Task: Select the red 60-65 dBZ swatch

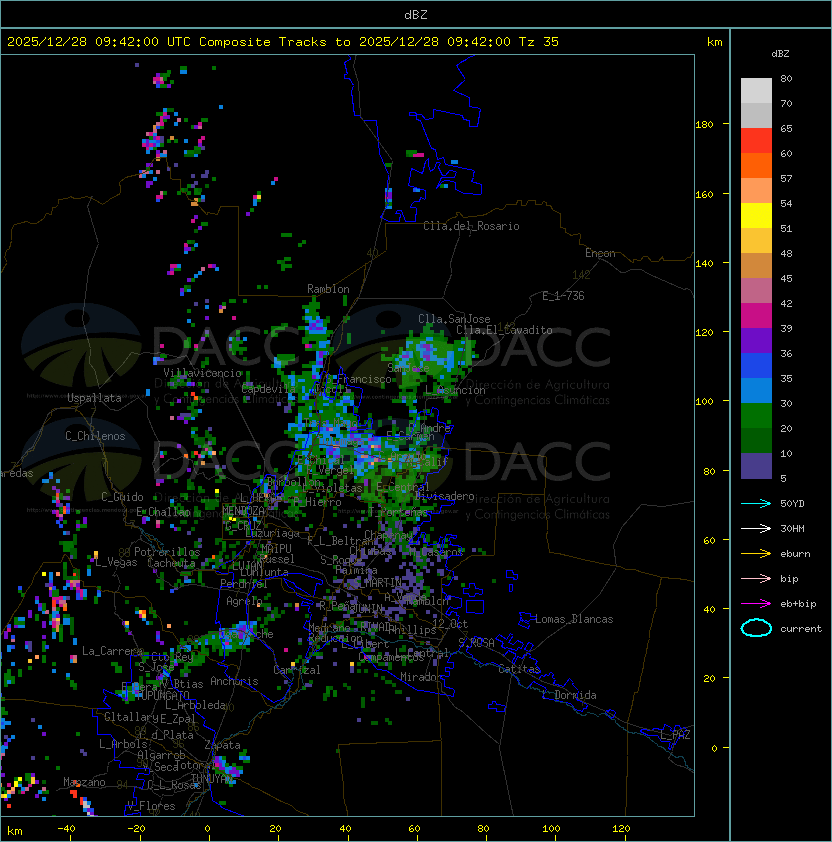Action: click(x=756, y=141)
